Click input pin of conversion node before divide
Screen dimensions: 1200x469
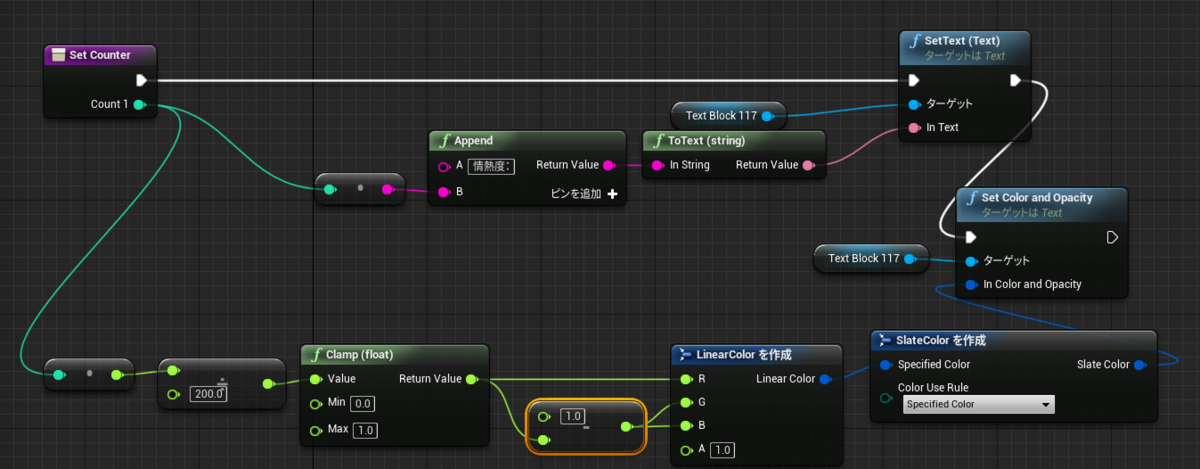tap(60, 374)
